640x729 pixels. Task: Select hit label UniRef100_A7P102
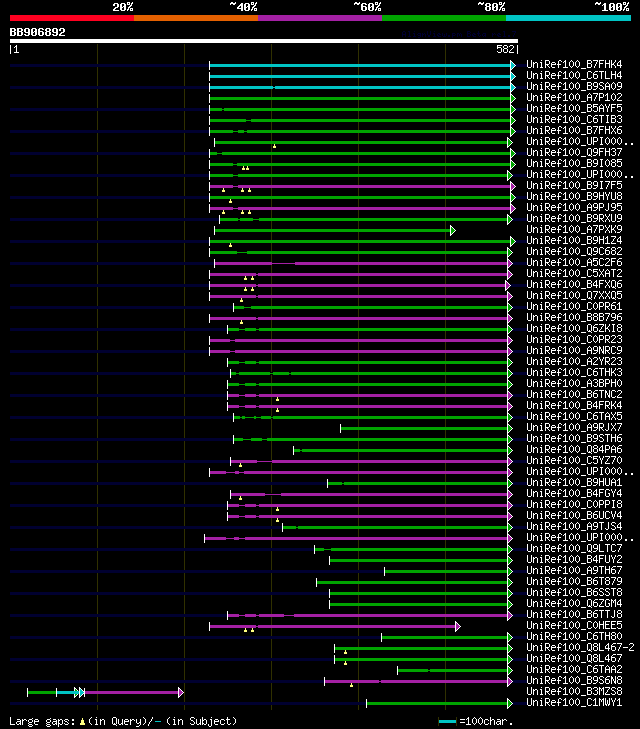tap(574, 97)
